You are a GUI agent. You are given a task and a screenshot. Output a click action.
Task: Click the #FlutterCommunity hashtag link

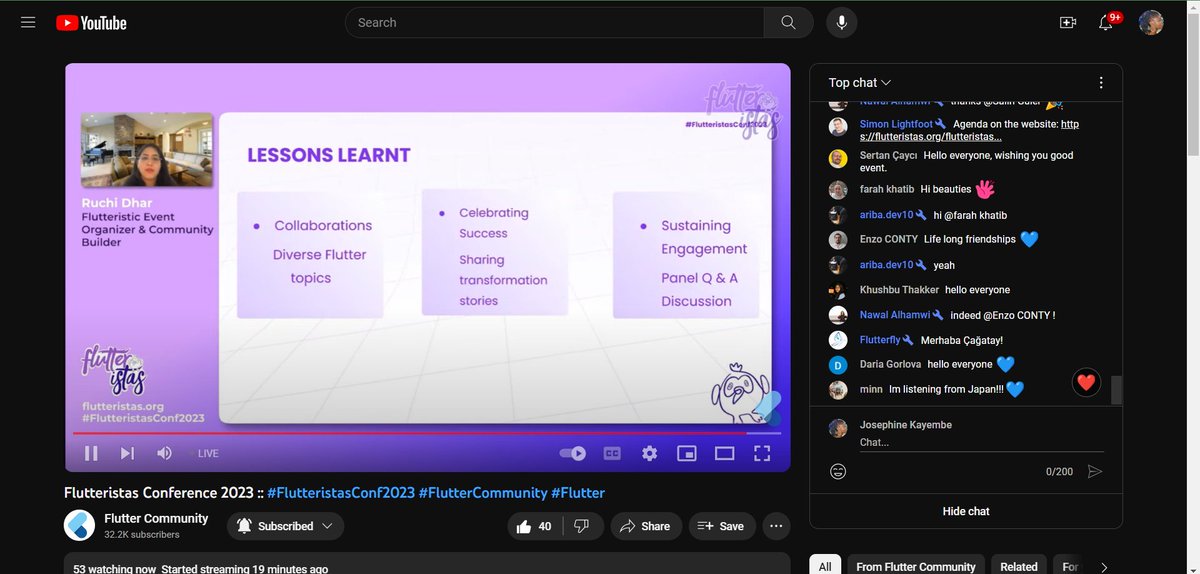(x=483, y=493)
